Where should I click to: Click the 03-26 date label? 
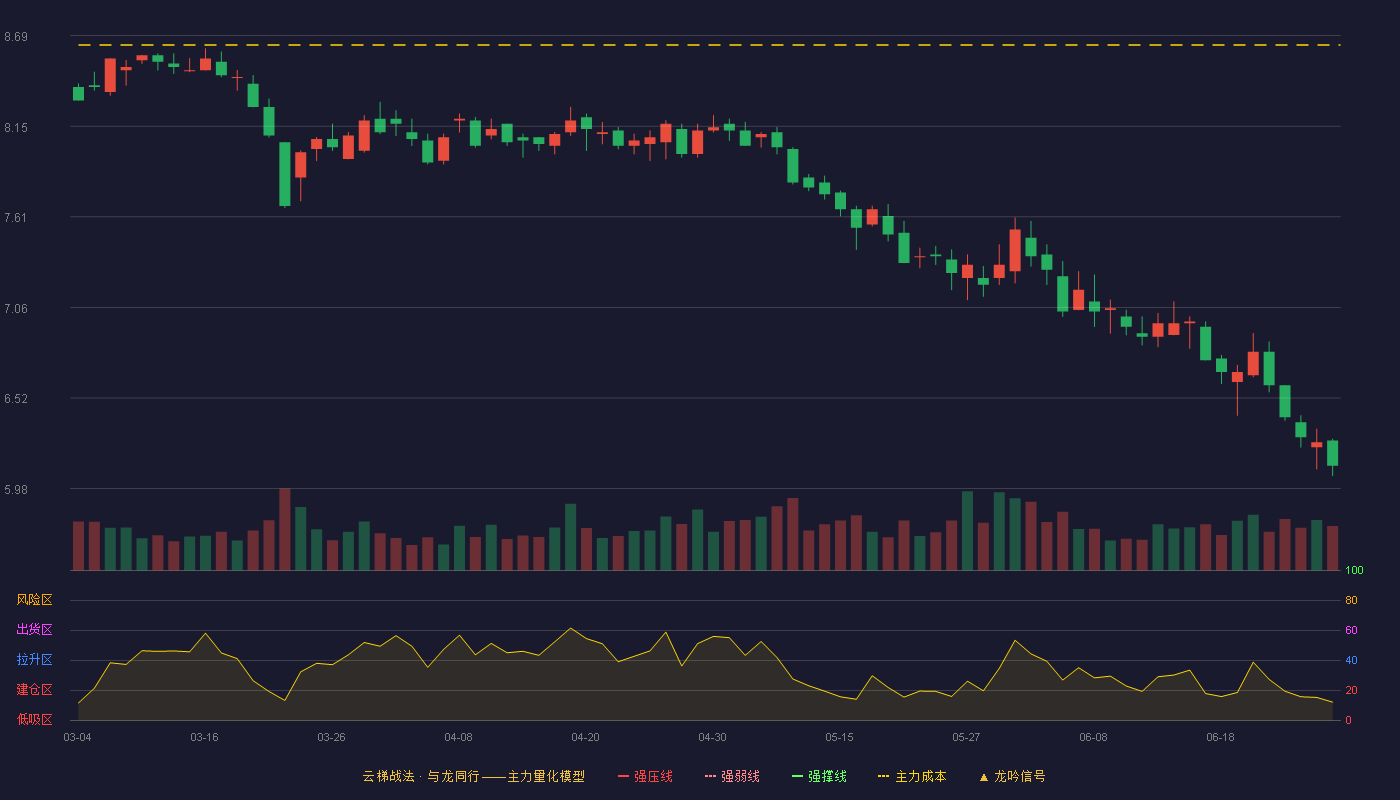(x=331, y=737)
